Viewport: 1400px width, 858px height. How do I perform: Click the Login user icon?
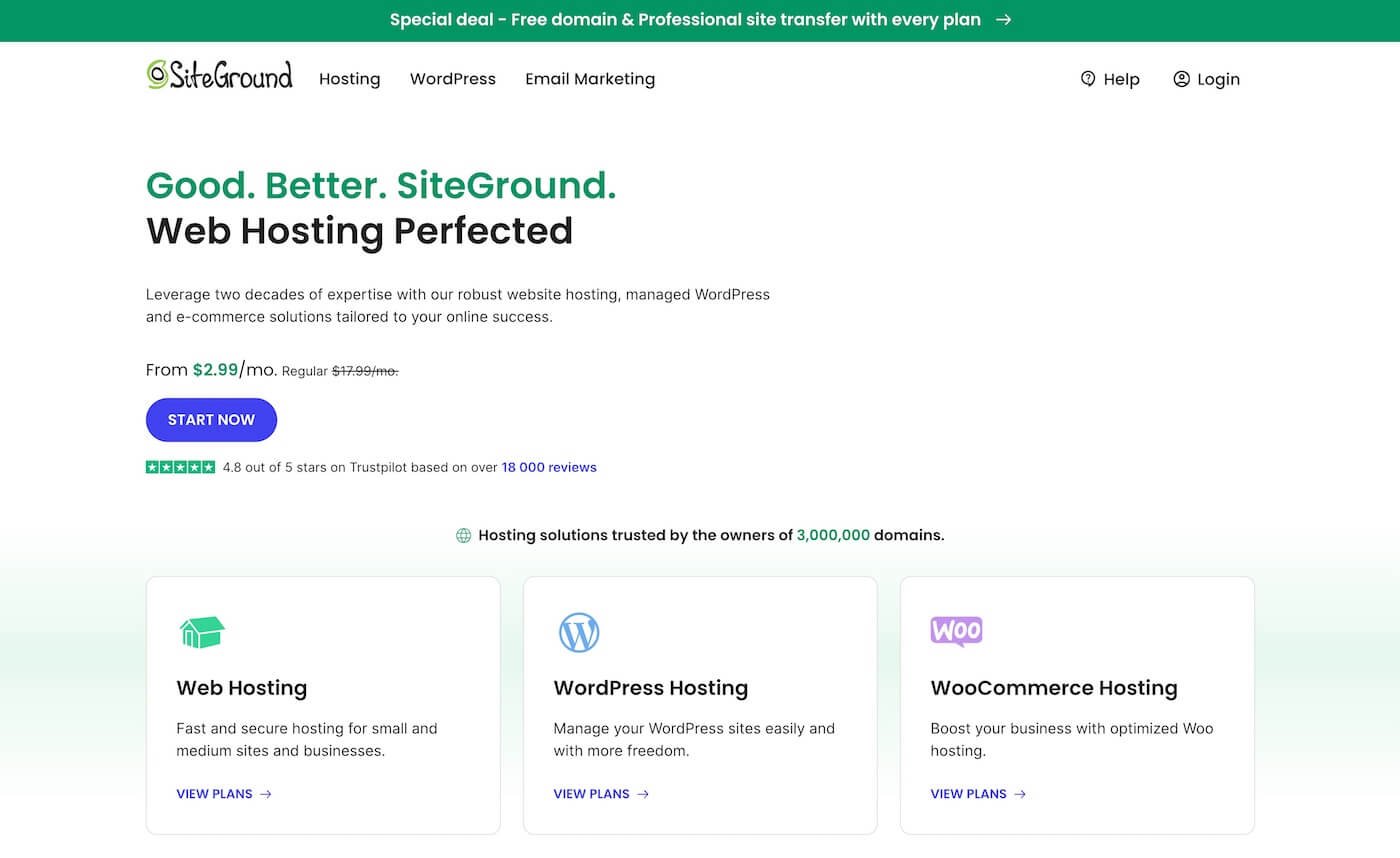(1181, 79)
